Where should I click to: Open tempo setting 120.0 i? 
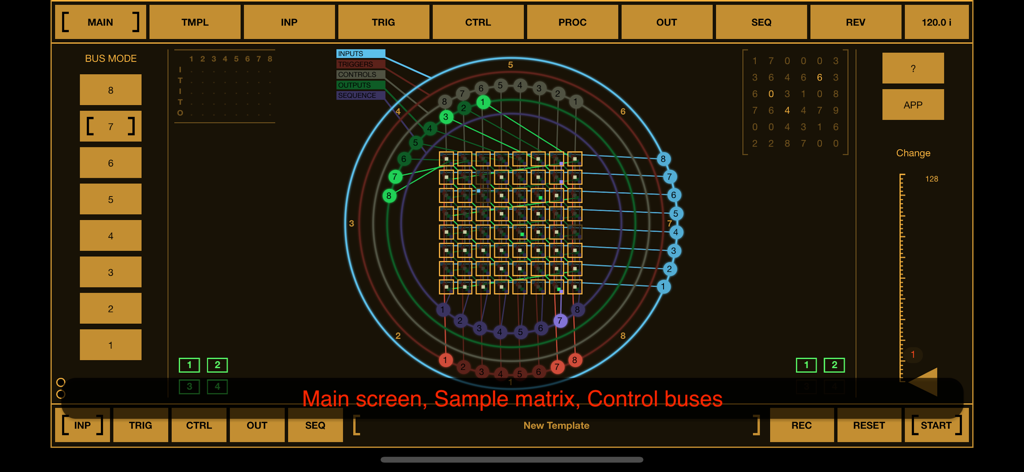tap(936, 22)
